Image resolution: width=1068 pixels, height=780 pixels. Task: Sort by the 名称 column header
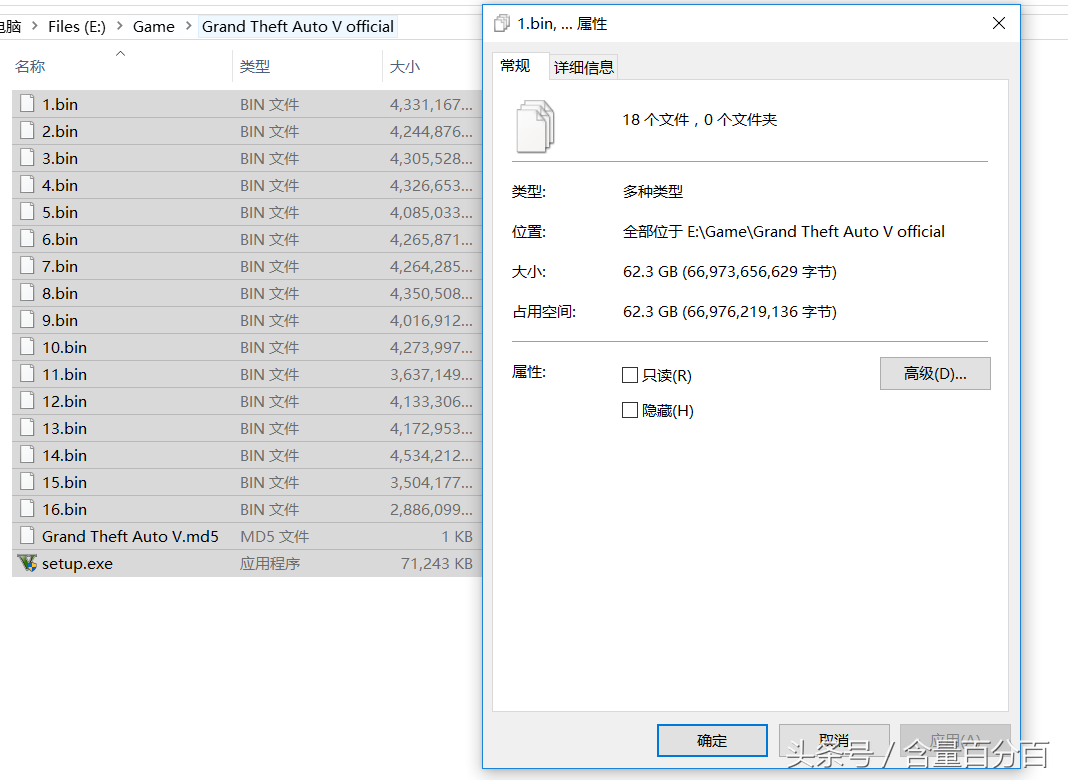30,67
